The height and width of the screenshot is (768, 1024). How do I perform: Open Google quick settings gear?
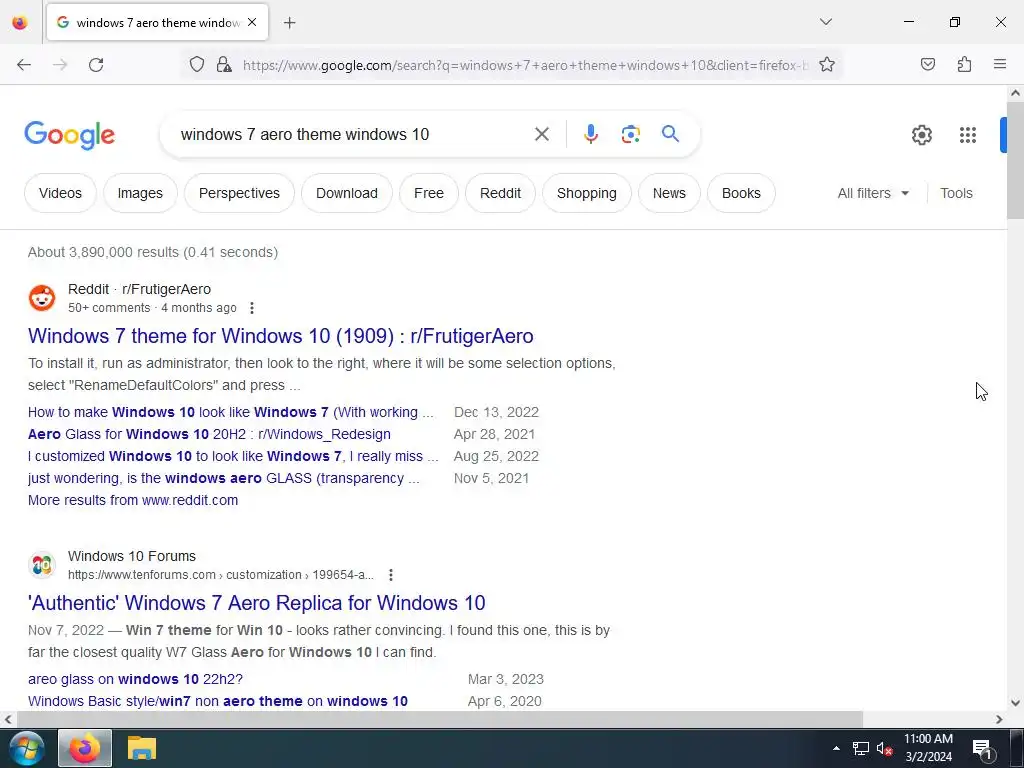click(x=921, y=135)
